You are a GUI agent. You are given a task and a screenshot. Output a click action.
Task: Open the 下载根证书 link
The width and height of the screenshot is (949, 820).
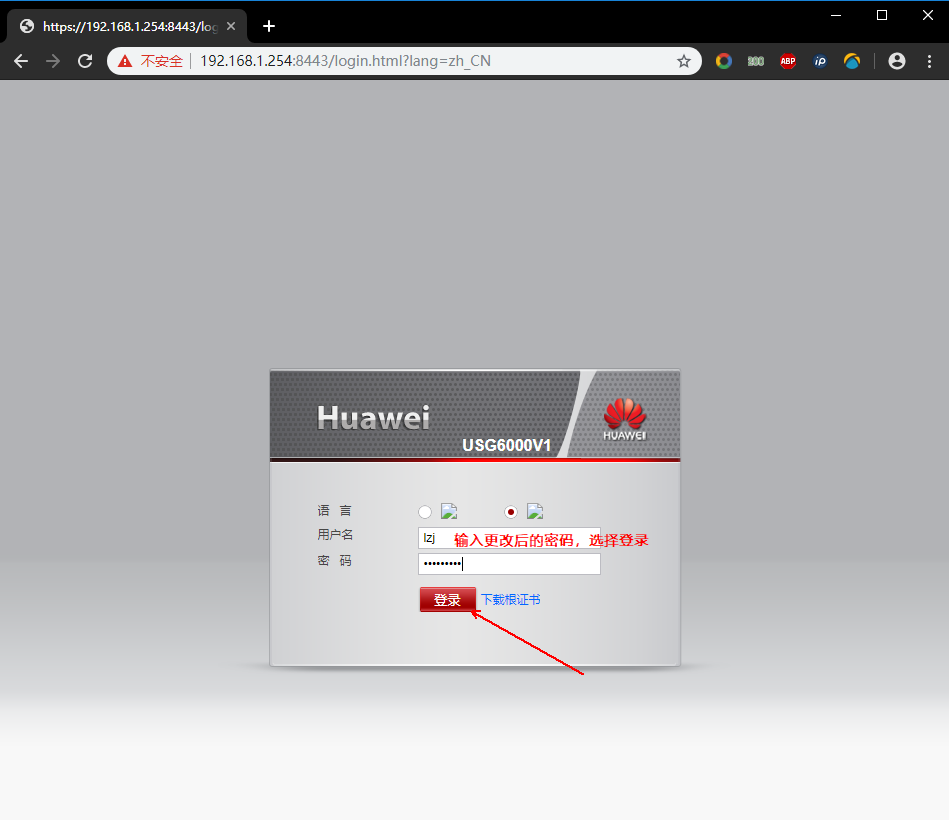click(510, 600)
